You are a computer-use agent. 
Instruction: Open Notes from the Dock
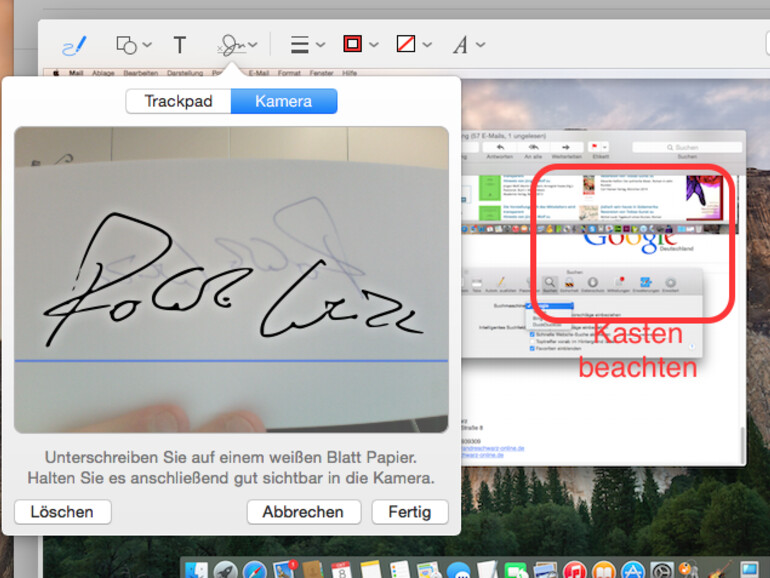(371, 570)
